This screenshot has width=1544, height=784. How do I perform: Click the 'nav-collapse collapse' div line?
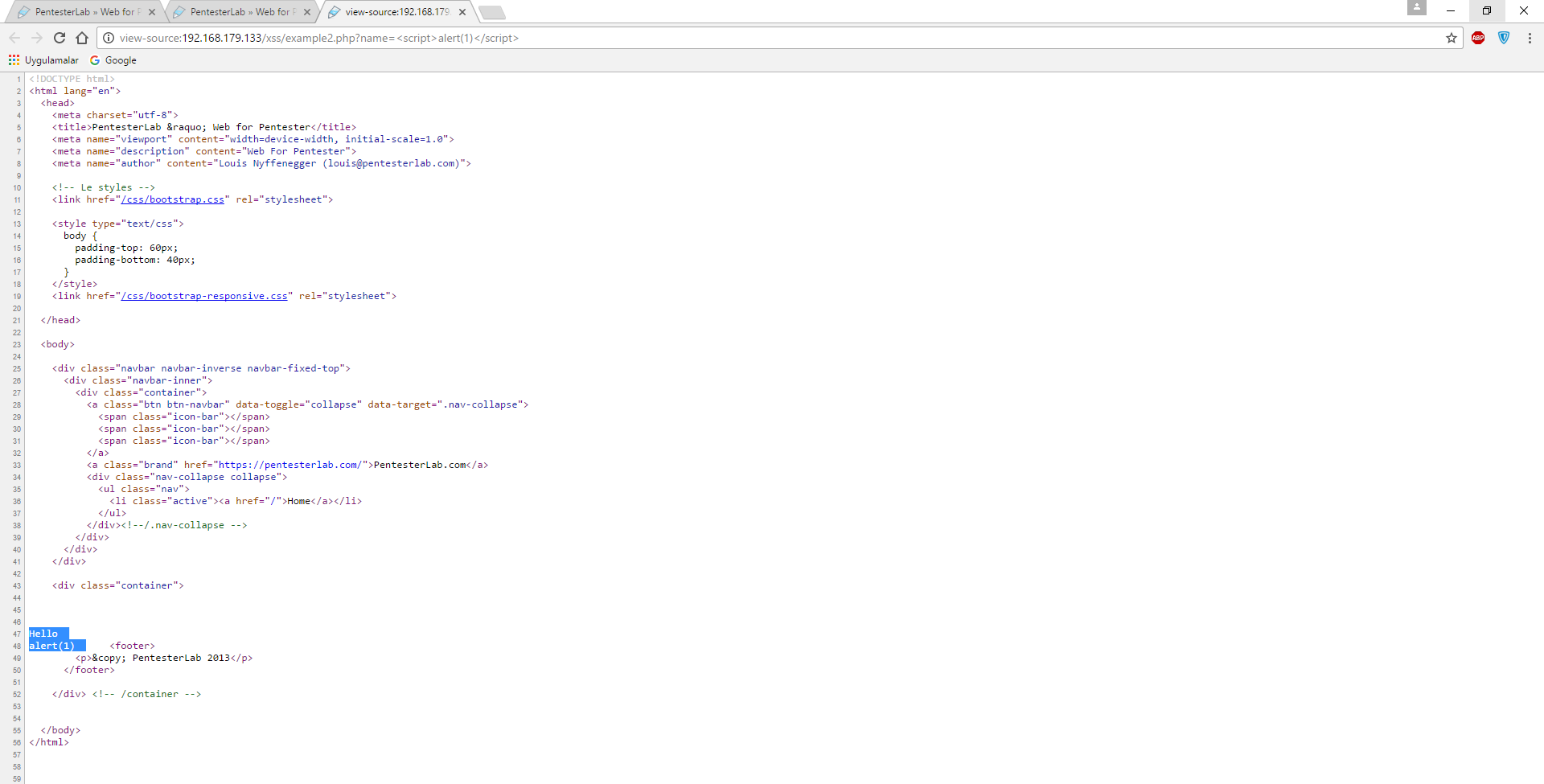coord(187,477)
